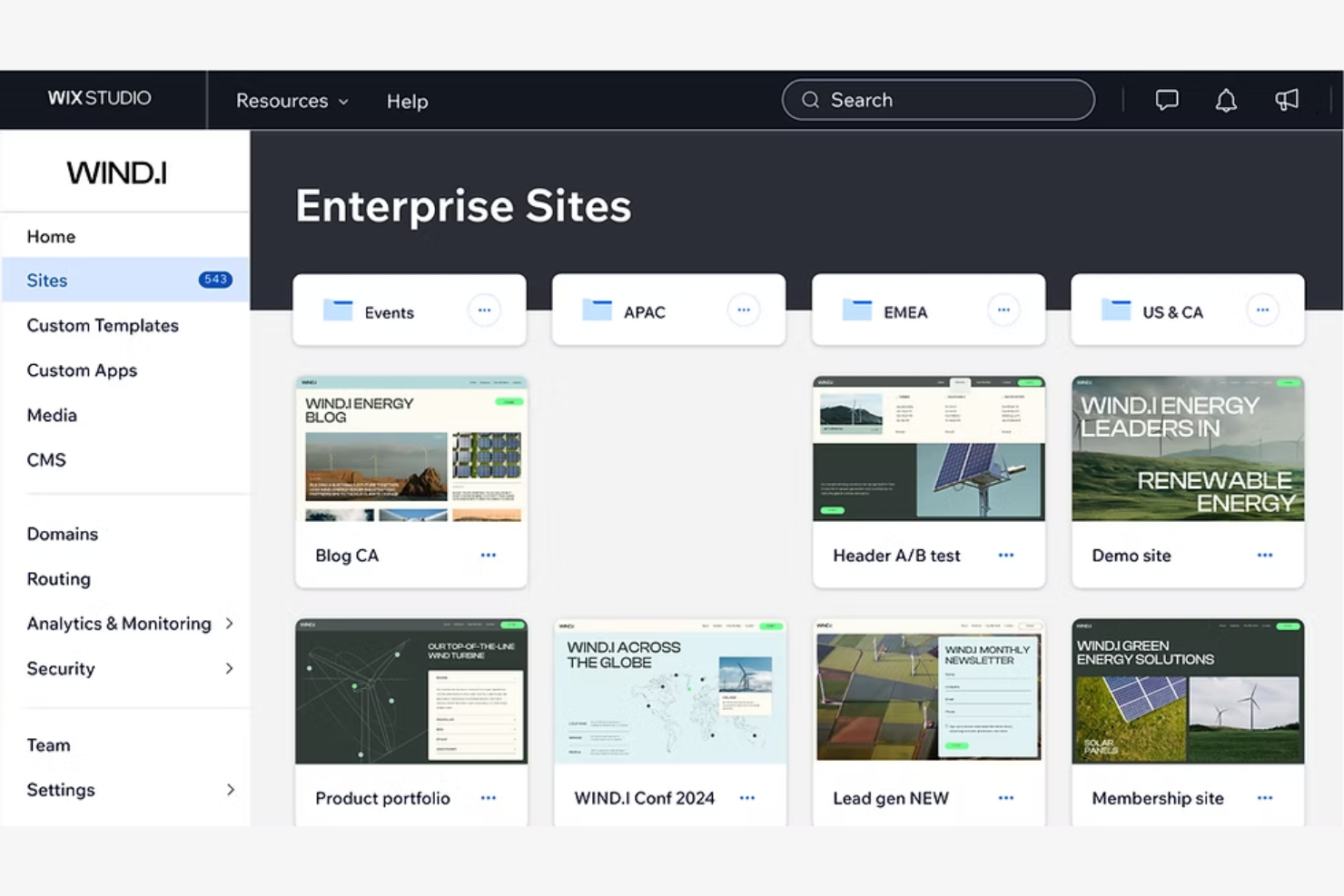Click the WIND.I brand logo
Screen dimensions: 1344x896
[x=116, y=172]
